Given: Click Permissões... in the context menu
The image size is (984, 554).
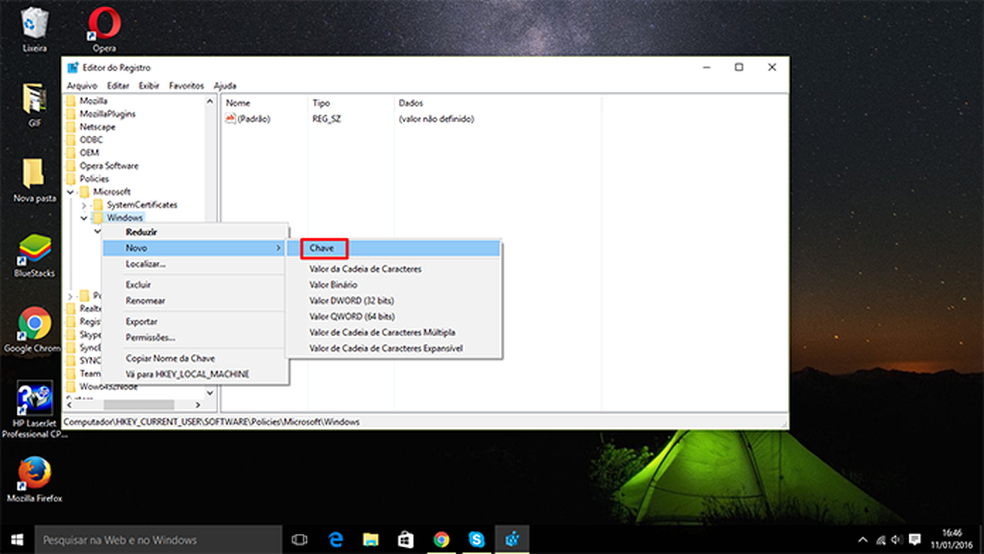Looking at the screenshot, I should [x=150, y=338].
